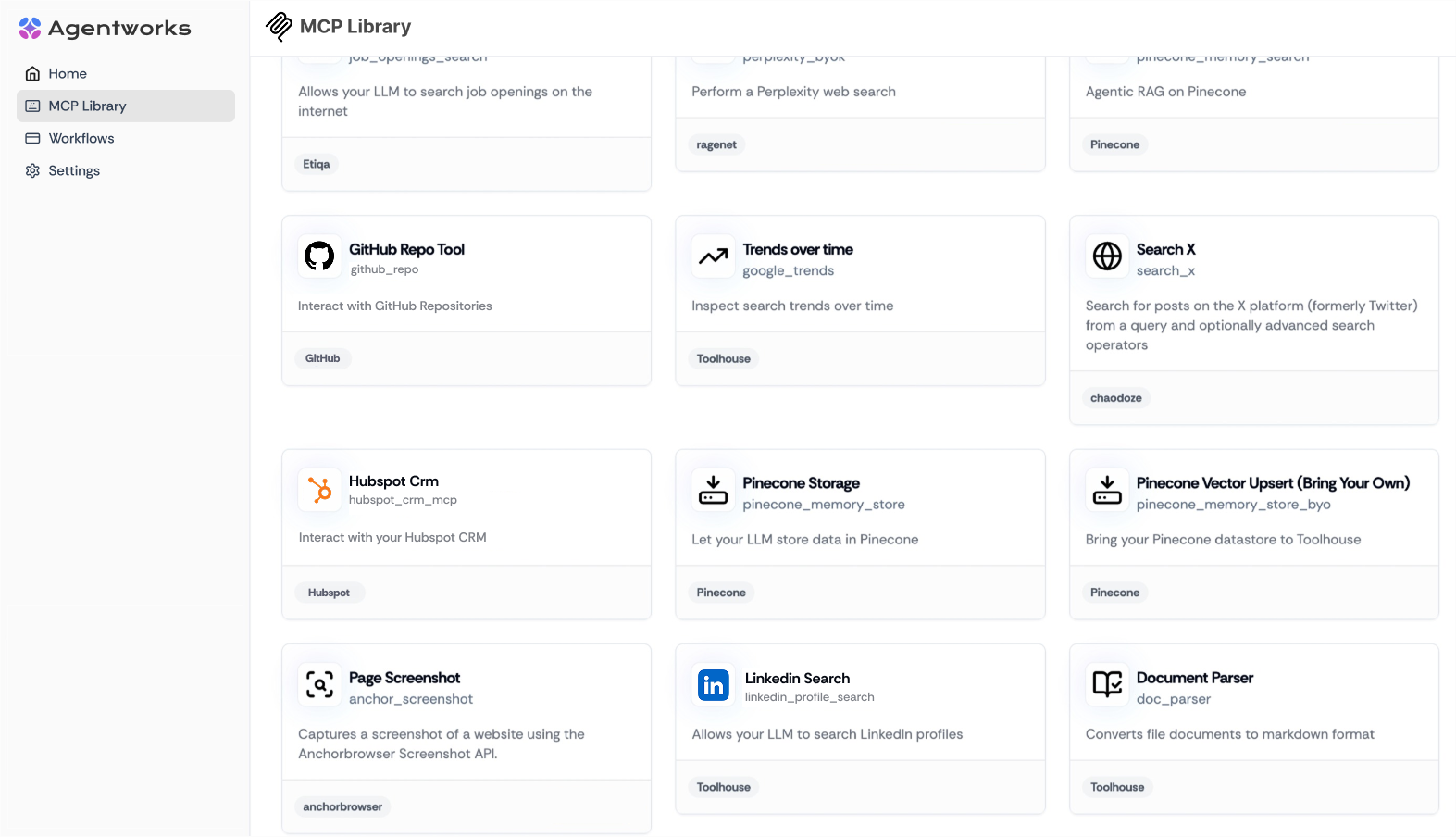Open the GitHub Repo Tool title

406,249
